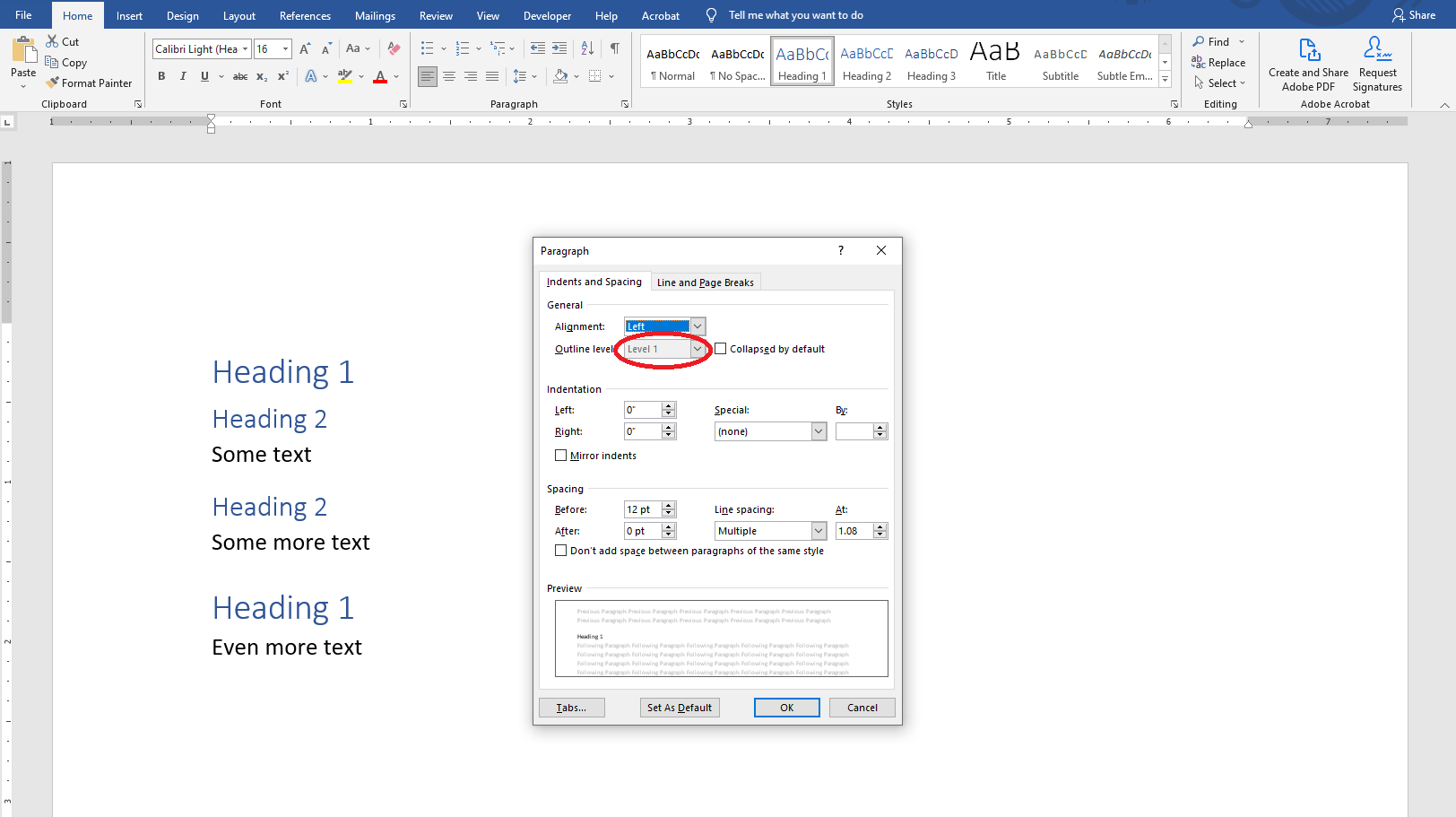Click the Sort icon in Paragraph group
The image size is (1456, 817).
click(587, 48)
